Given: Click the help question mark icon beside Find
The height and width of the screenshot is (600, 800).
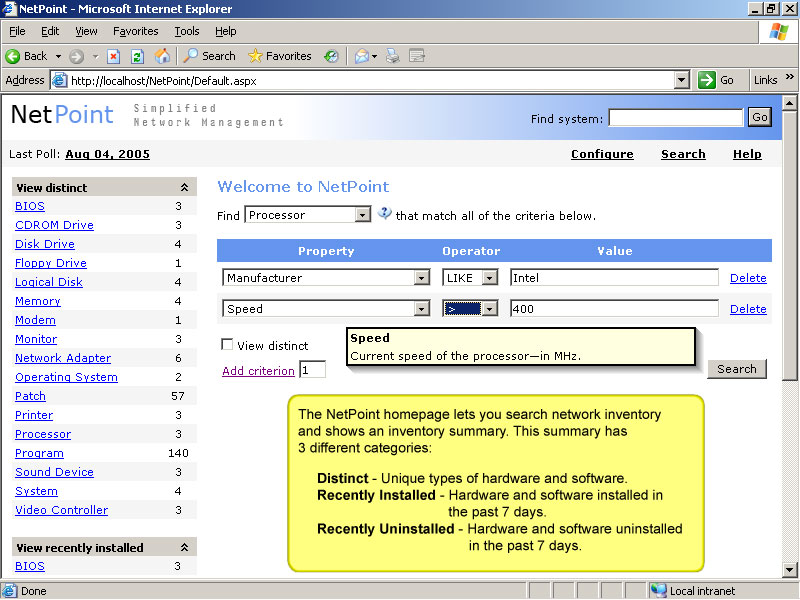Looking at the screenshot, I should 384,213.
